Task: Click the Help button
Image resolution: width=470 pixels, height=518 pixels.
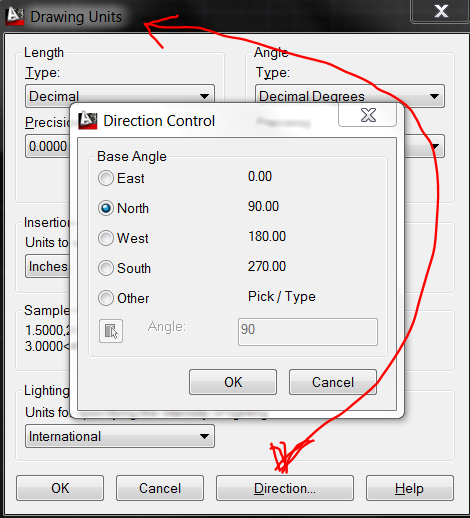Action: click(410, 488)
